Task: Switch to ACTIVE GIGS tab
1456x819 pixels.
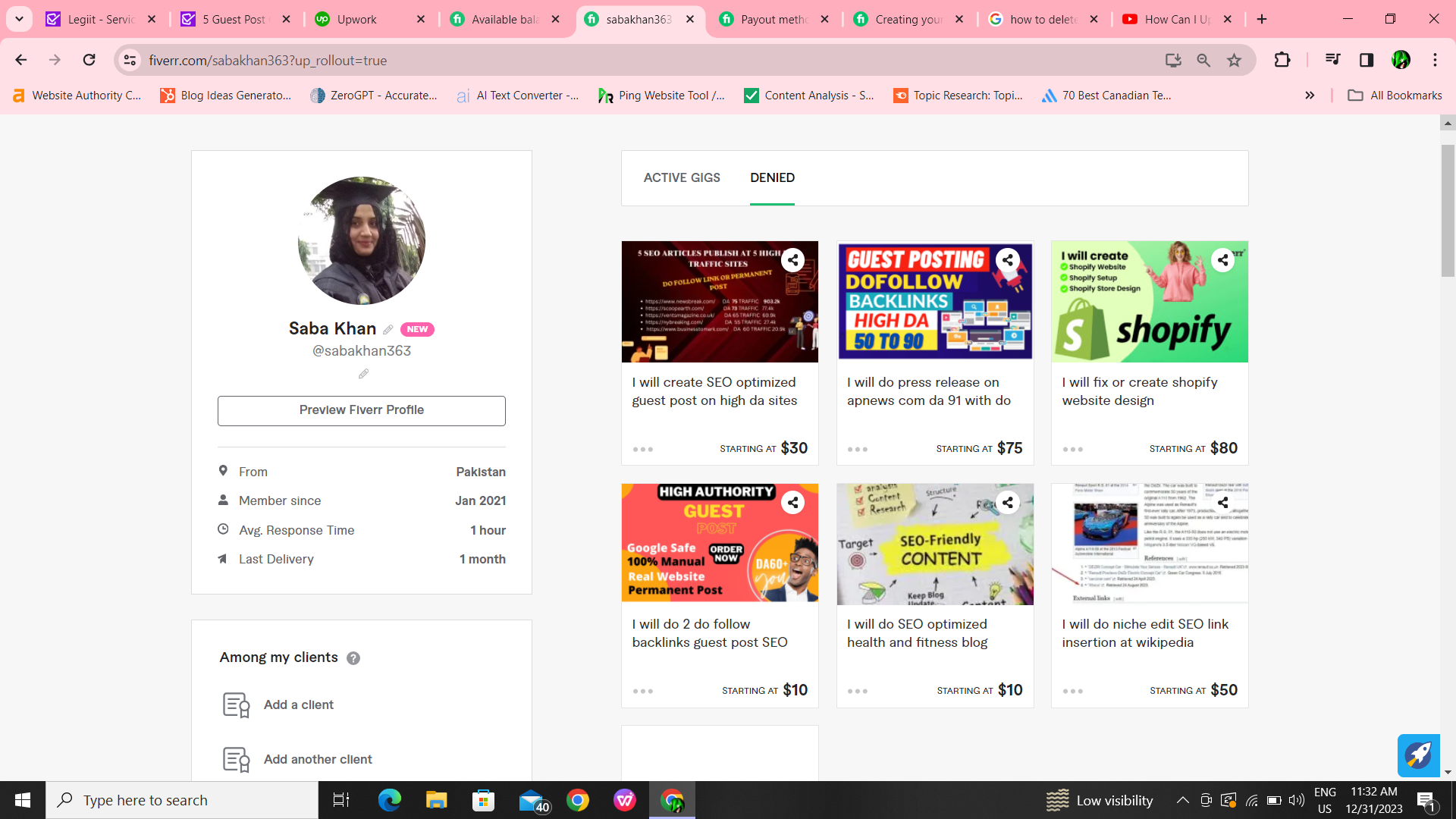Action: coord(682,177)
